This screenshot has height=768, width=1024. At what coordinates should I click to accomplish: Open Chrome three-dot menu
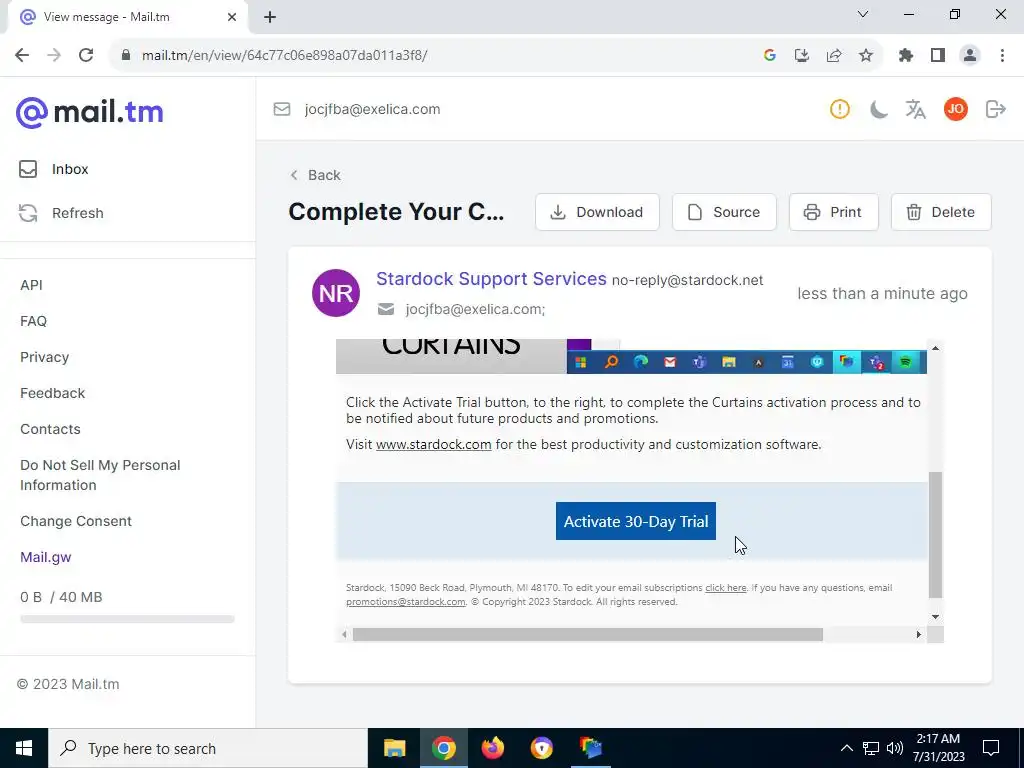pyautogui.click(x=1002, y=56)
